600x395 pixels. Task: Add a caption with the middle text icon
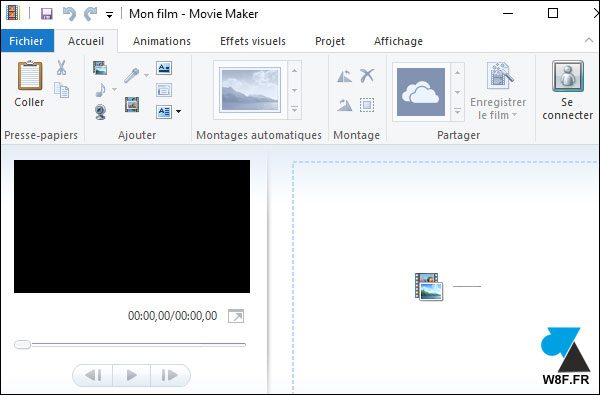164,90
